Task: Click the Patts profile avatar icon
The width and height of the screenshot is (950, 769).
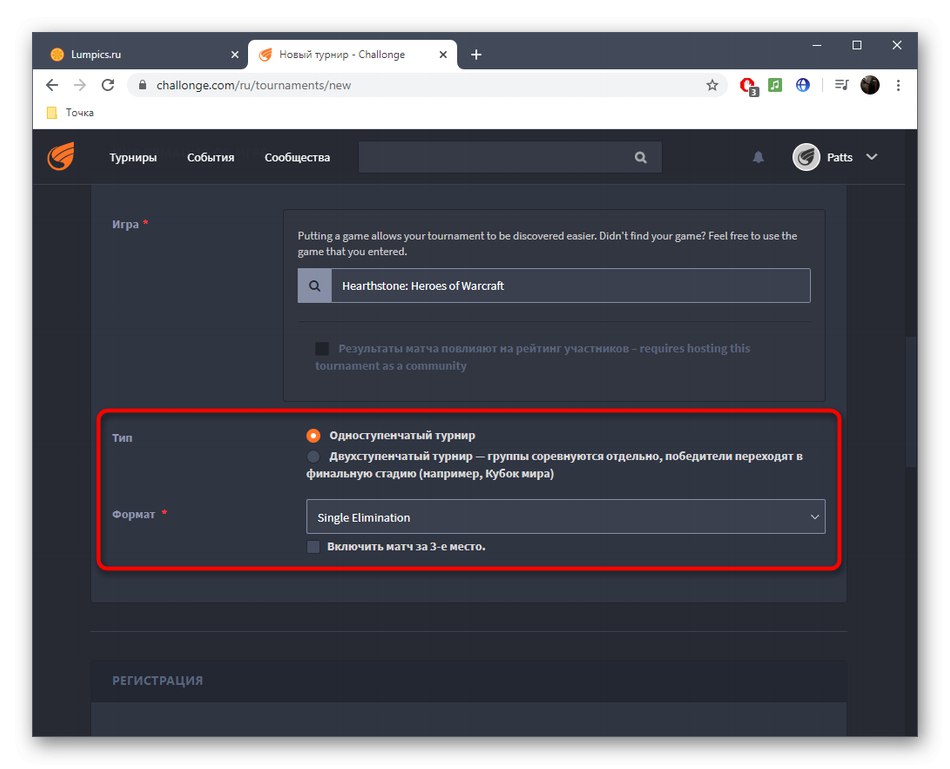Action: [806, 156]
